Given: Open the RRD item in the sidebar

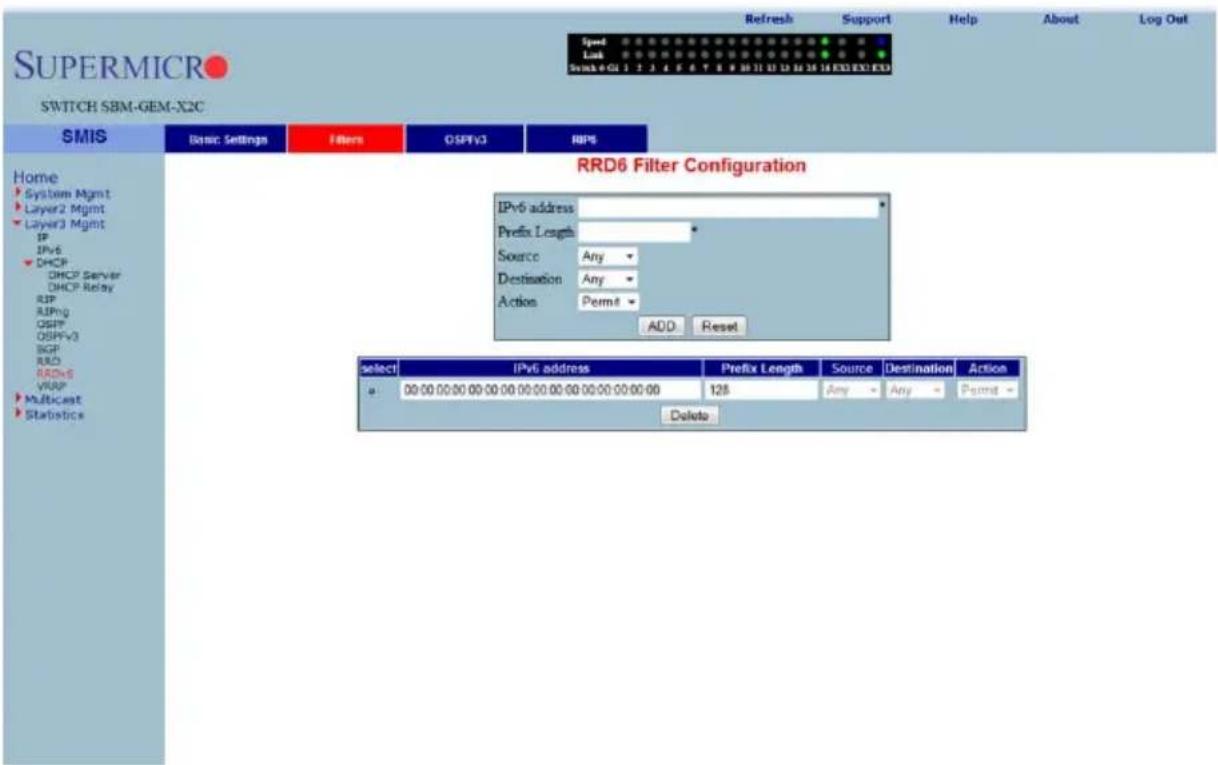Looking at the screenshot, I should 48,360.
